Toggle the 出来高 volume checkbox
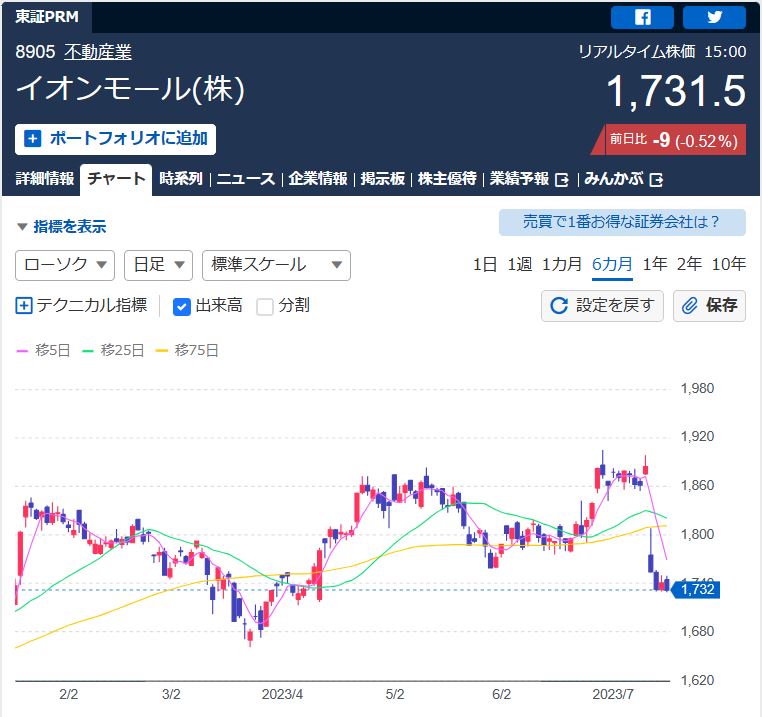The width and height of the screenshot is (762, 717). (182, 307)
